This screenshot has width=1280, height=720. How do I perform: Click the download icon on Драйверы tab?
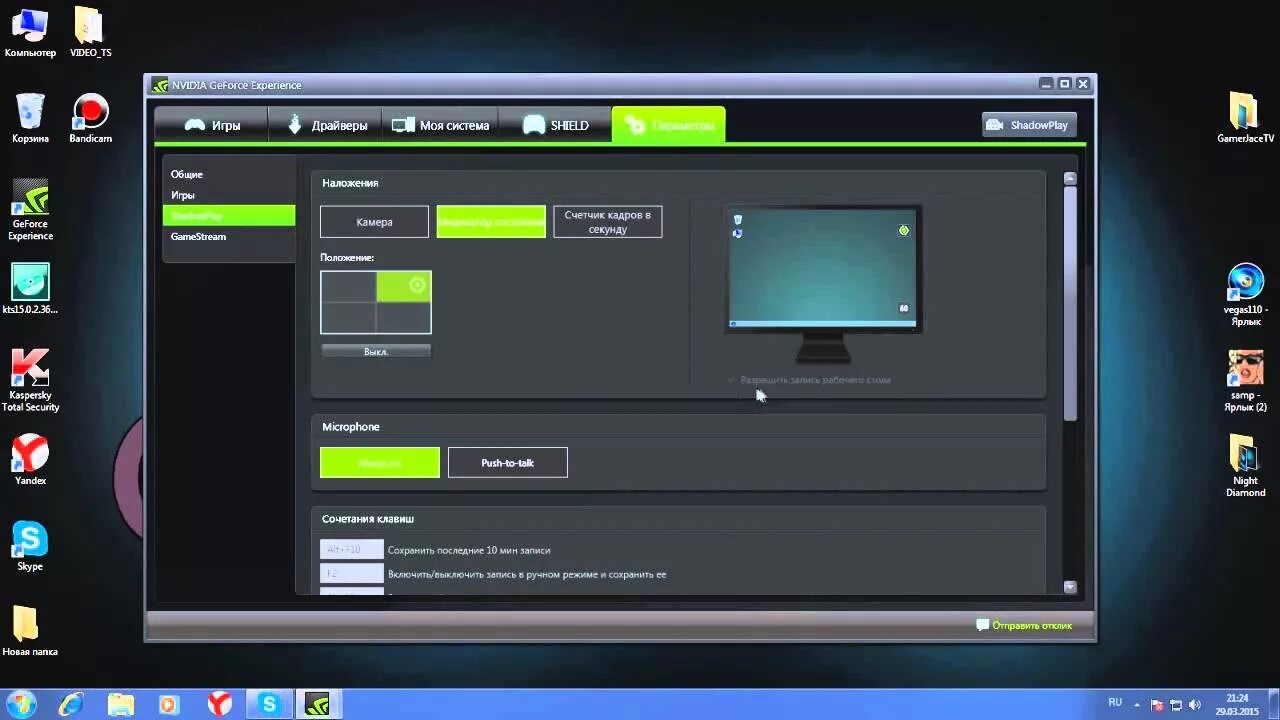pos(295,125)
